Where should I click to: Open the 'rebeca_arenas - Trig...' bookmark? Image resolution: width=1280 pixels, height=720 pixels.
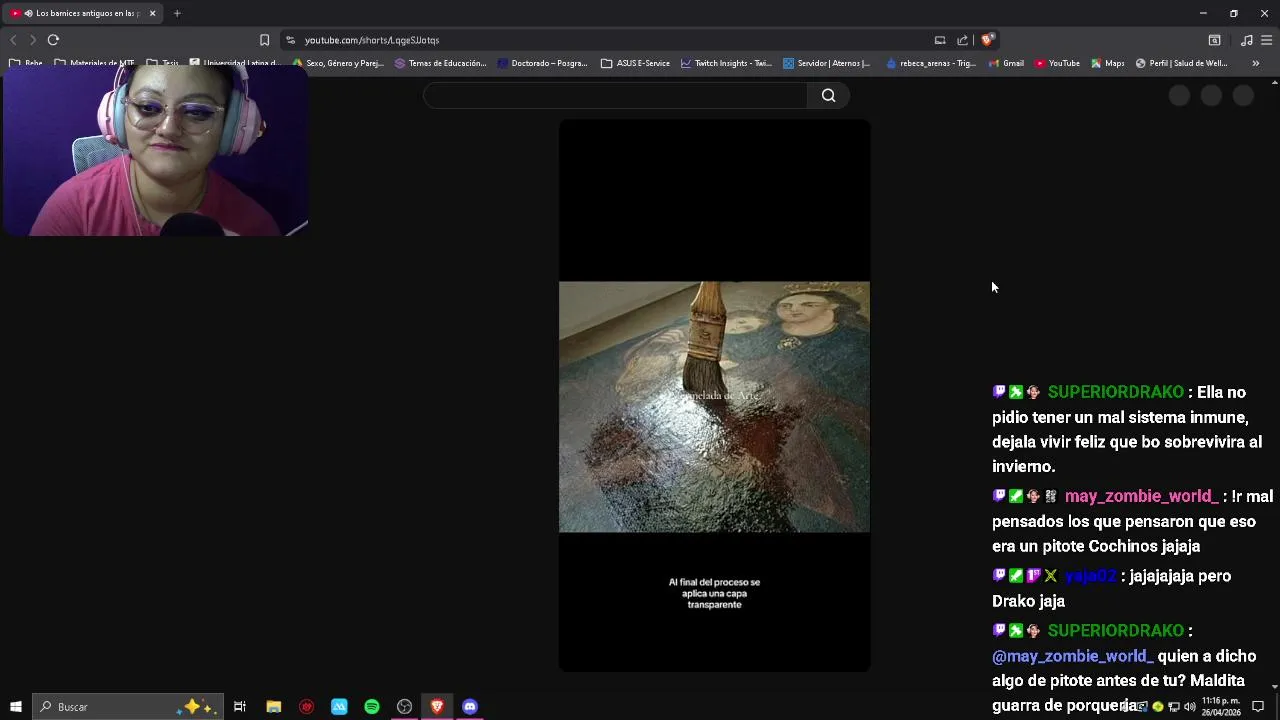click(930, 63)
